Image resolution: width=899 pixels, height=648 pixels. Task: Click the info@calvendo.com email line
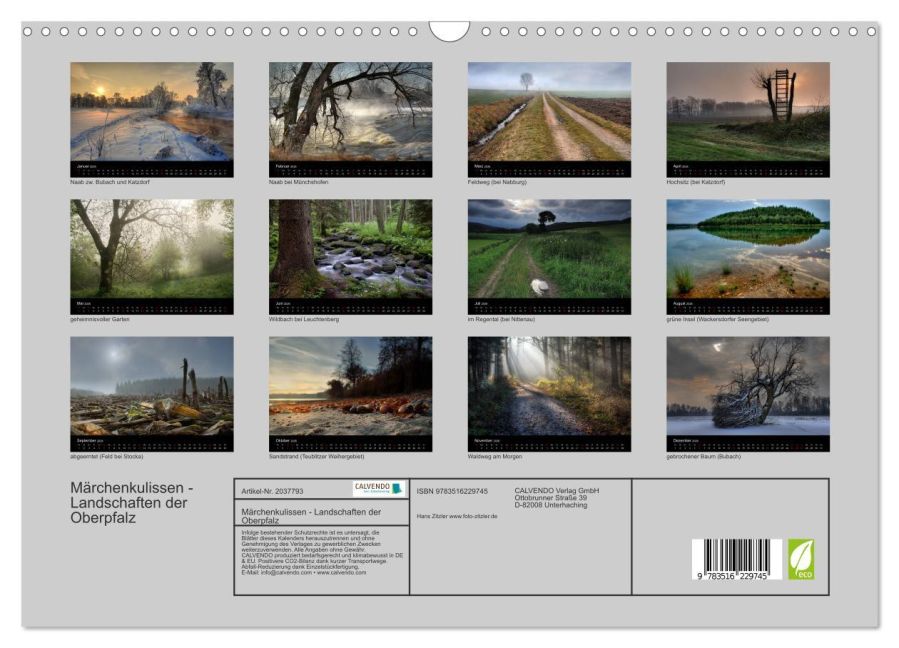pyautogui.click(x=303, y=572)
